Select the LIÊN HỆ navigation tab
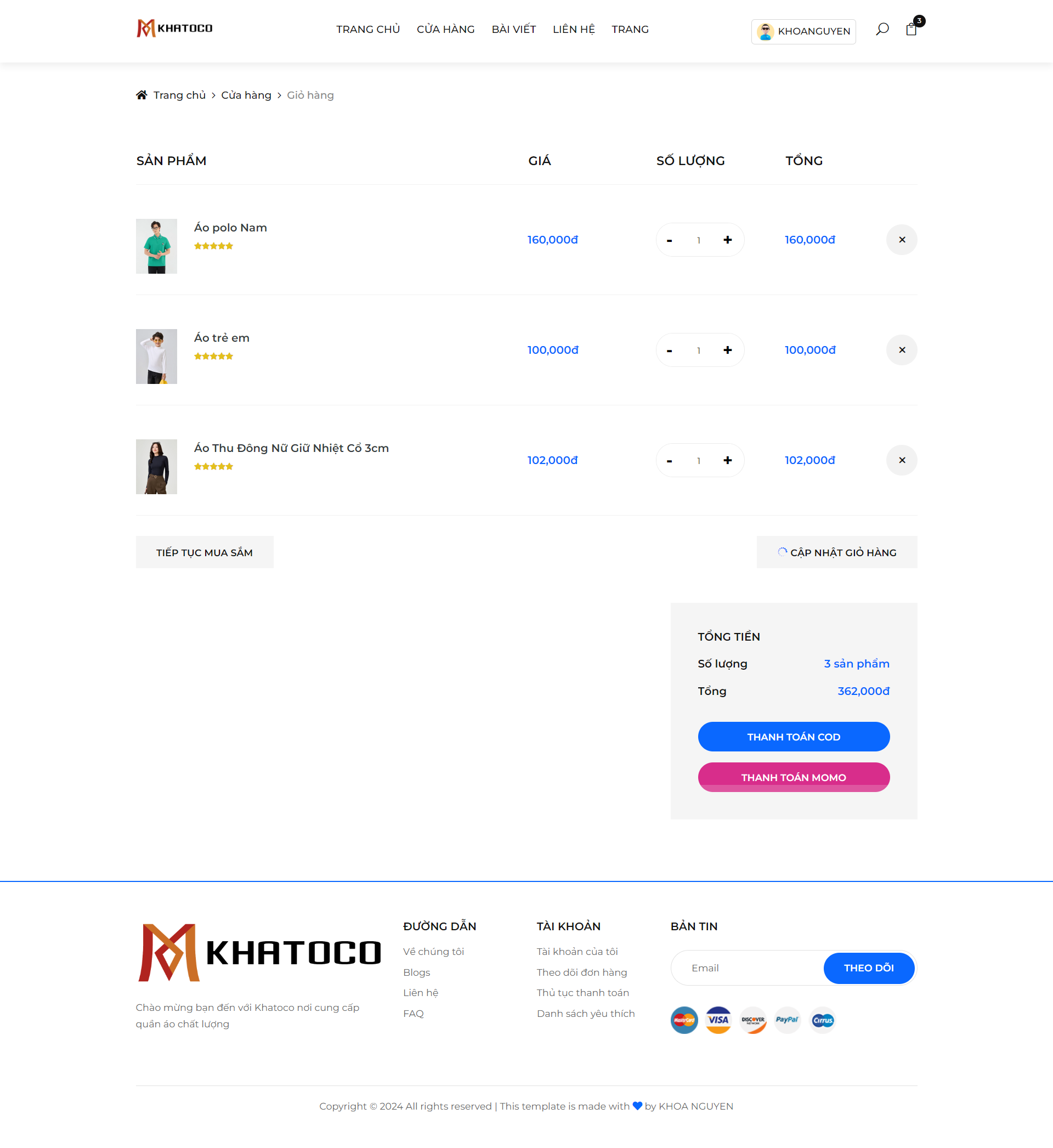The height and width of the screenshot is (1148, 1053). point(573,29)
